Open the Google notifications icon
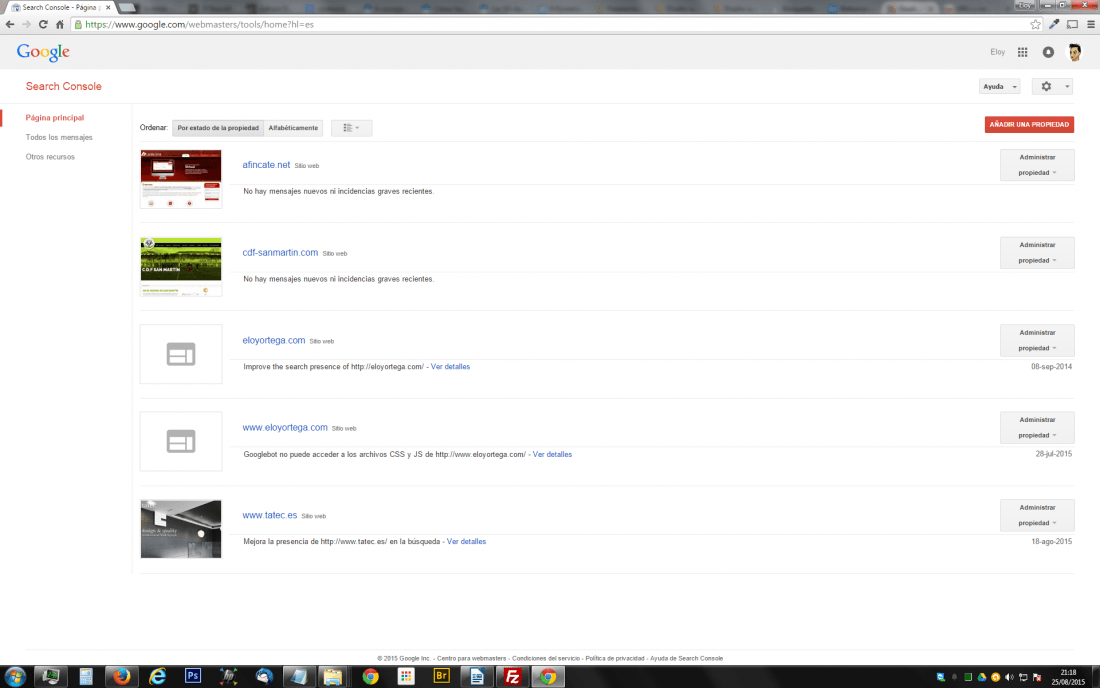 [1048, 52]
